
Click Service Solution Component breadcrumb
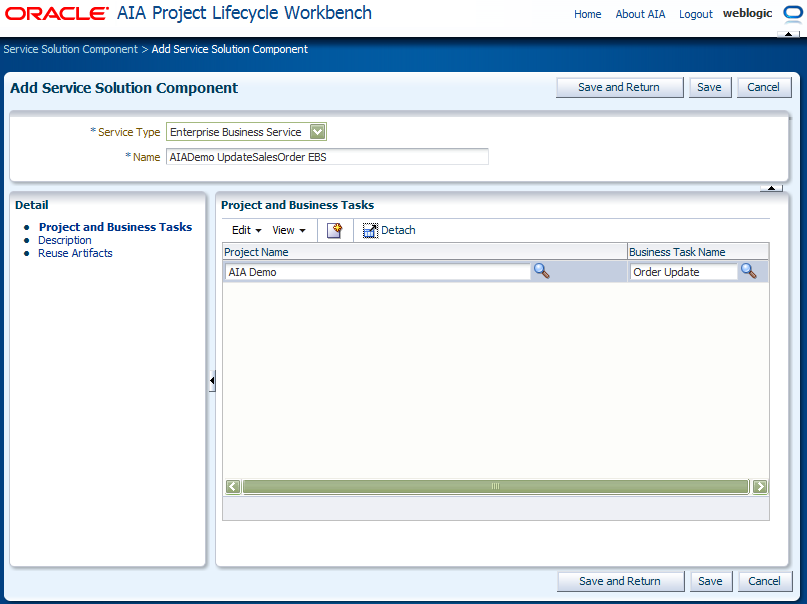[x=71, y=49]
